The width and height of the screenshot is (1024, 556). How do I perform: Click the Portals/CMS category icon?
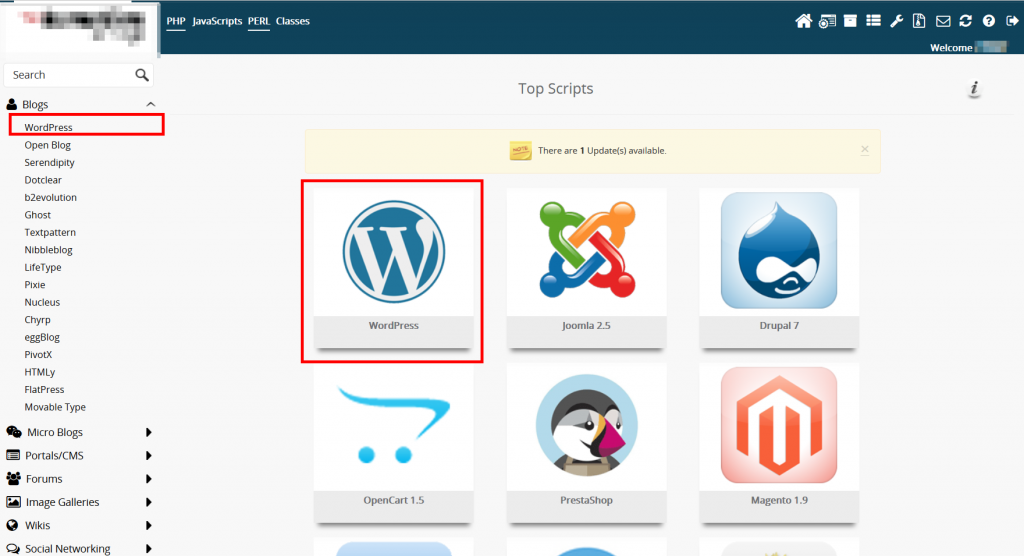pos(12,455)
